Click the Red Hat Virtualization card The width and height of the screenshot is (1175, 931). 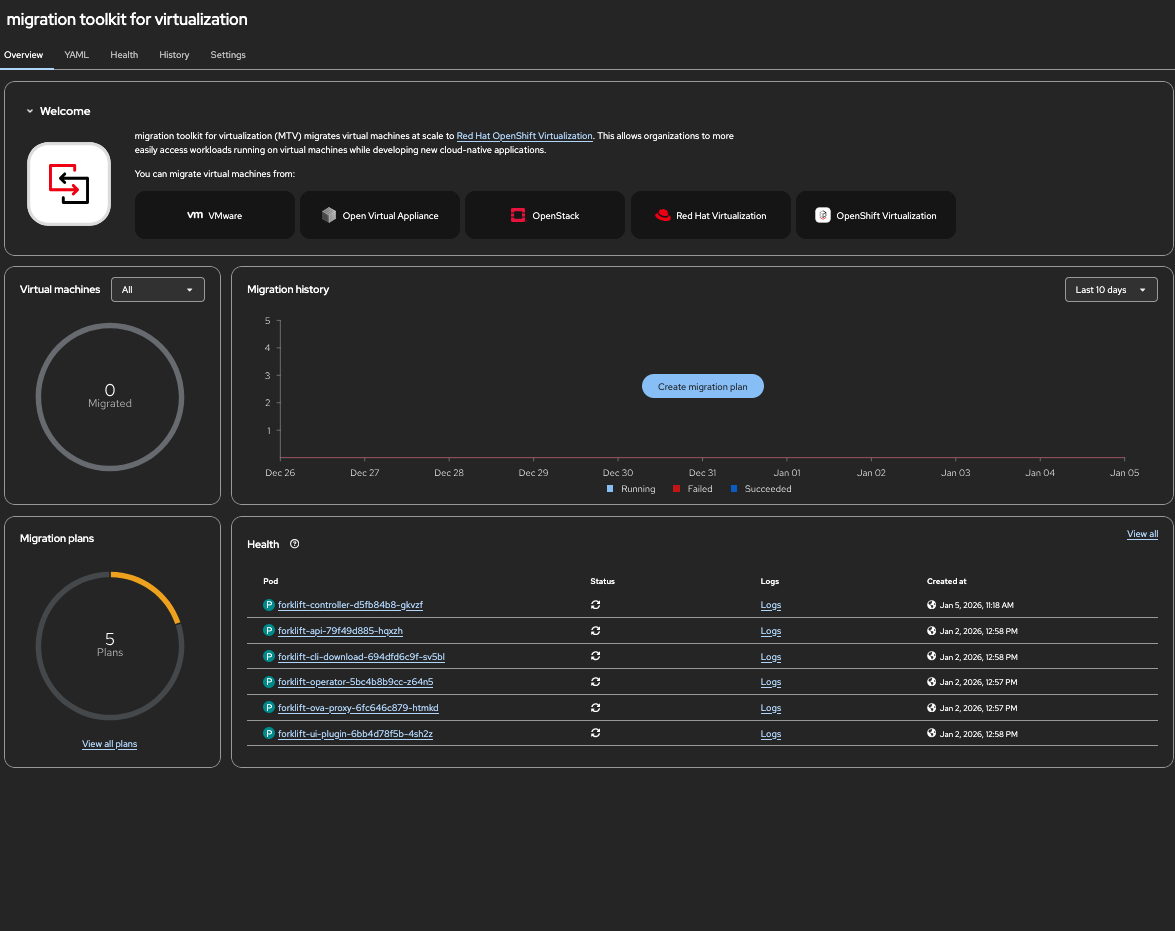pos(710,215)
